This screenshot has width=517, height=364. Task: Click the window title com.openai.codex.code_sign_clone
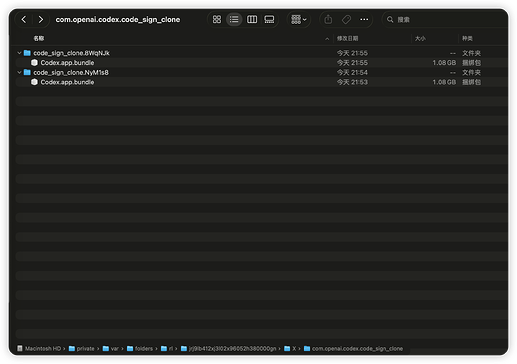coord(118,20)
